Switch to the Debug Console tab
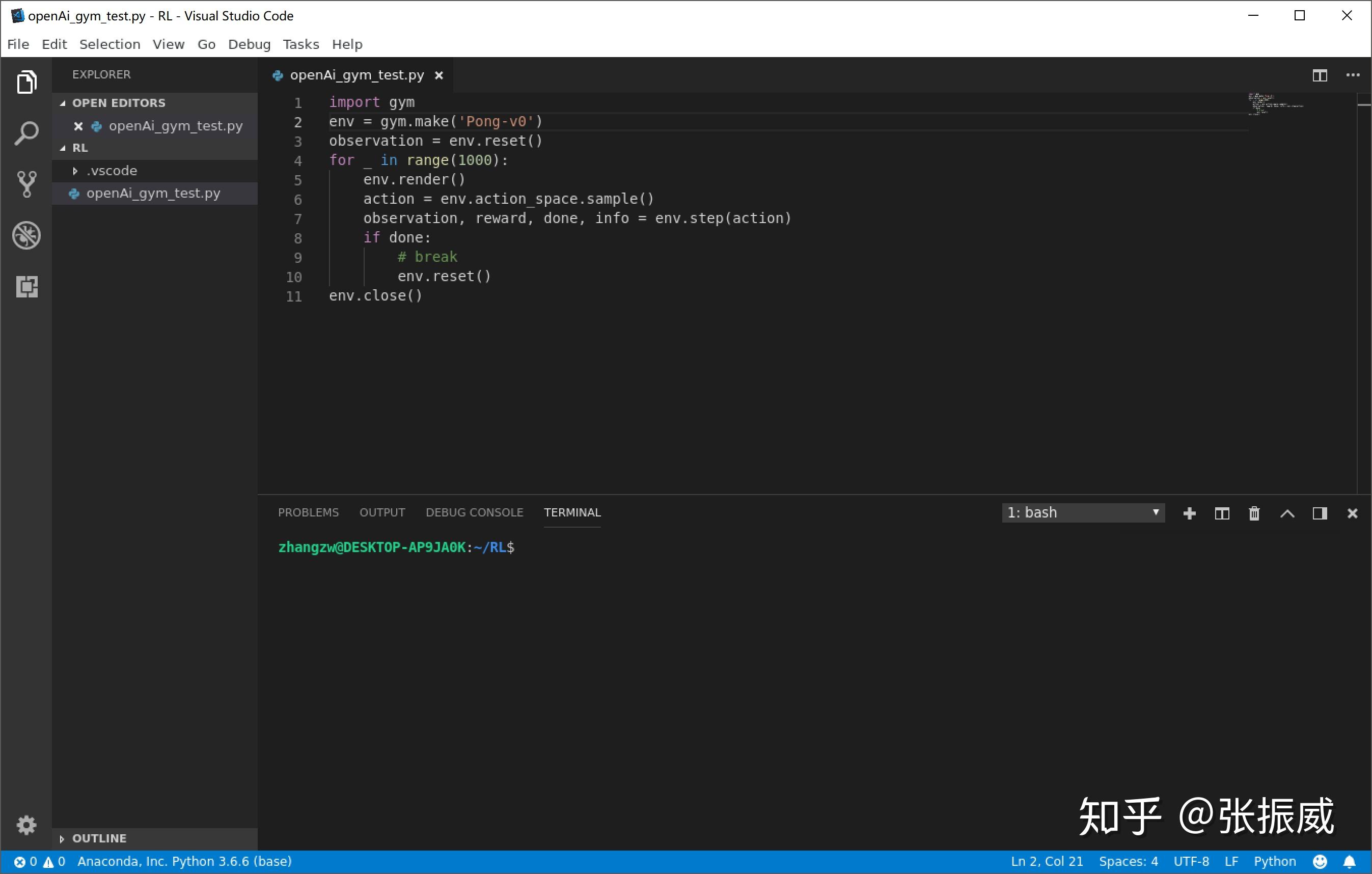Screen dimensions: 1372x874 (x=474, y=512)
